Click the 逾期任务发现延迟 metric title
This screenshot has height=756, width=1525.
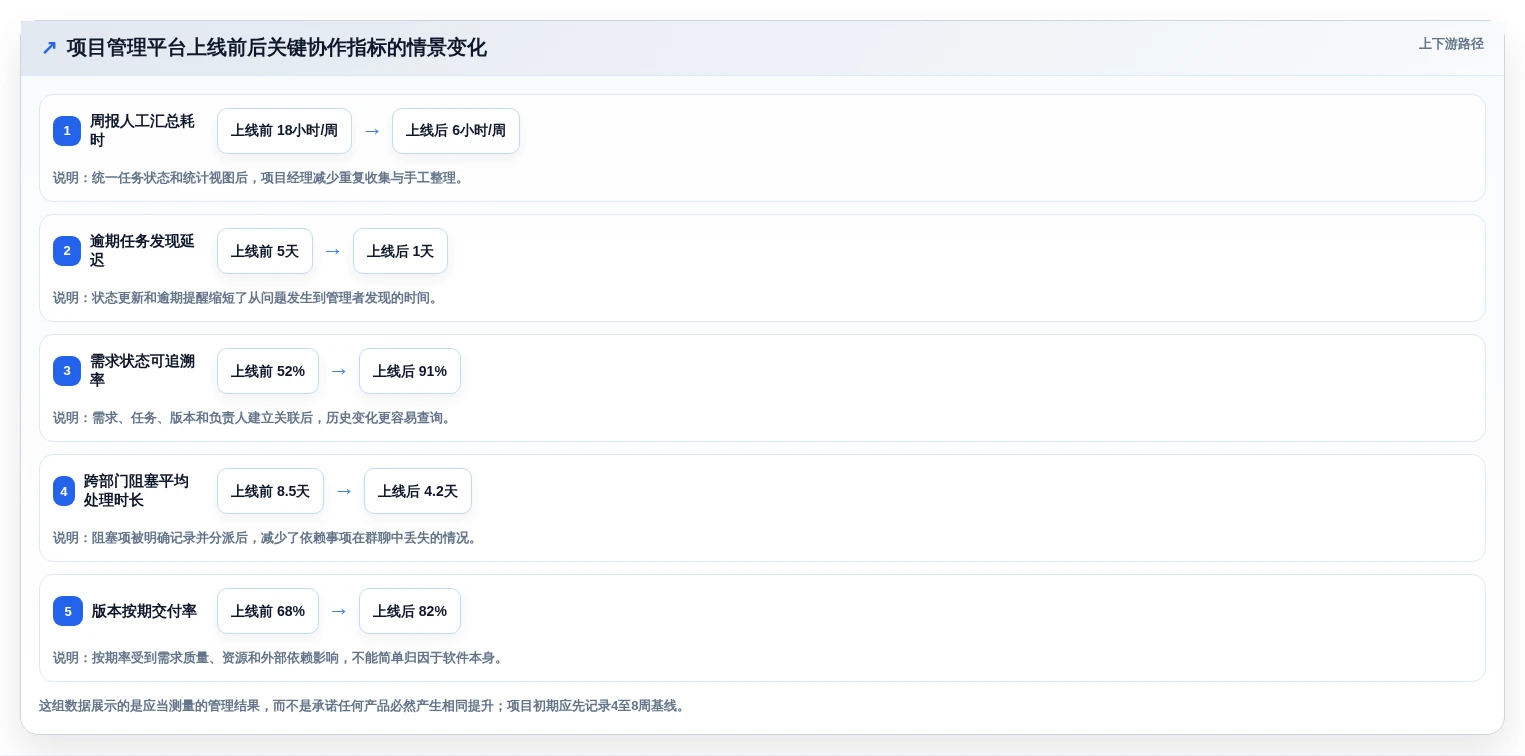(142, 251)
